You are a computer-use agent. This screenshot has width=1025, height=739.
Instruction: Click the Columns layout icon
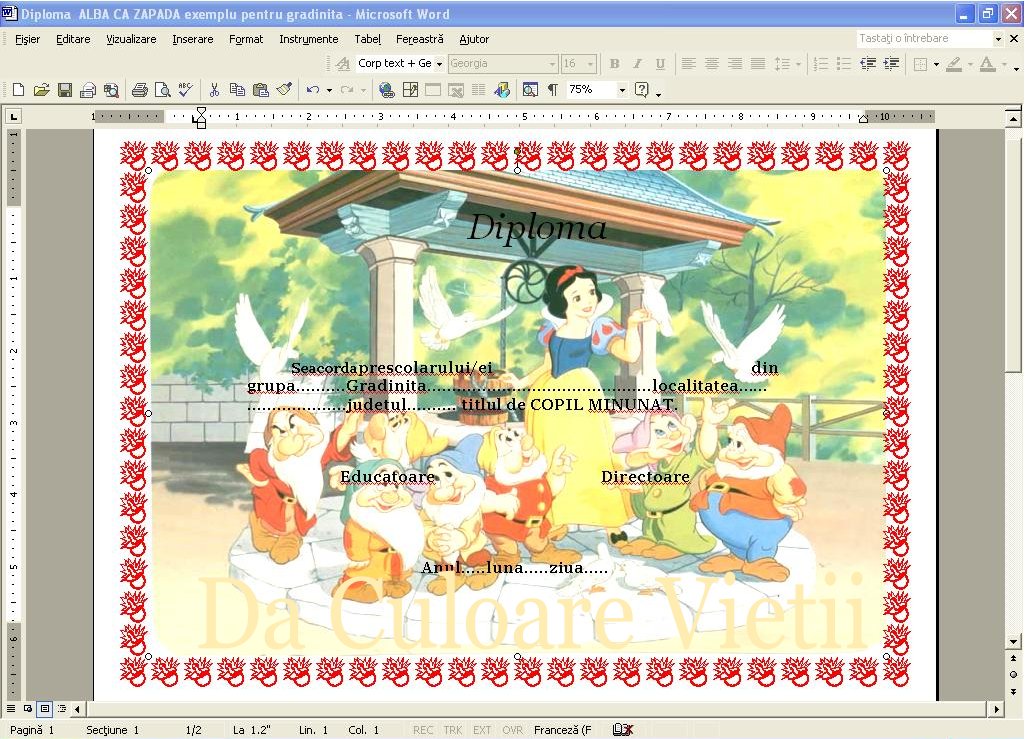479,90
